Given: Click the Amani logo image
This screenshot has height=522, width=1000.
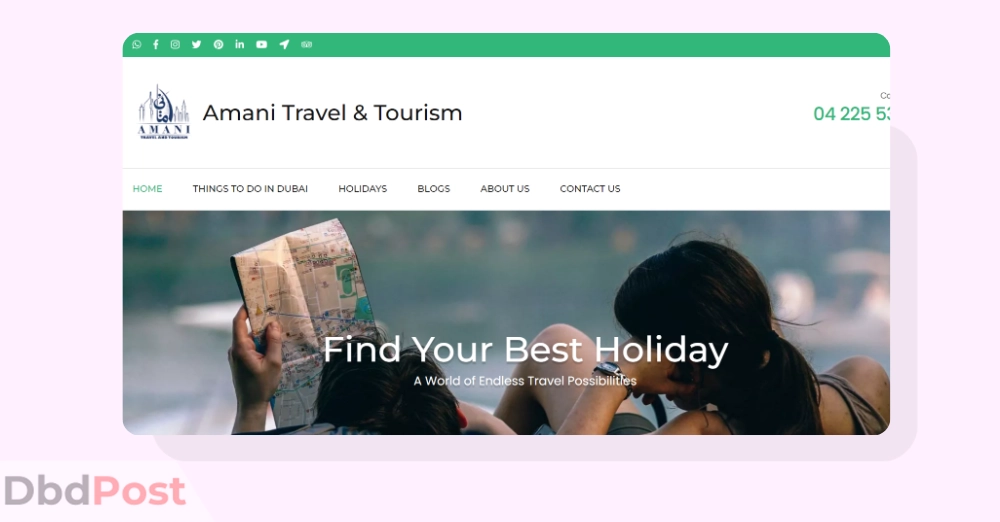Looking at the screenshot, I should tap(164, 112).
